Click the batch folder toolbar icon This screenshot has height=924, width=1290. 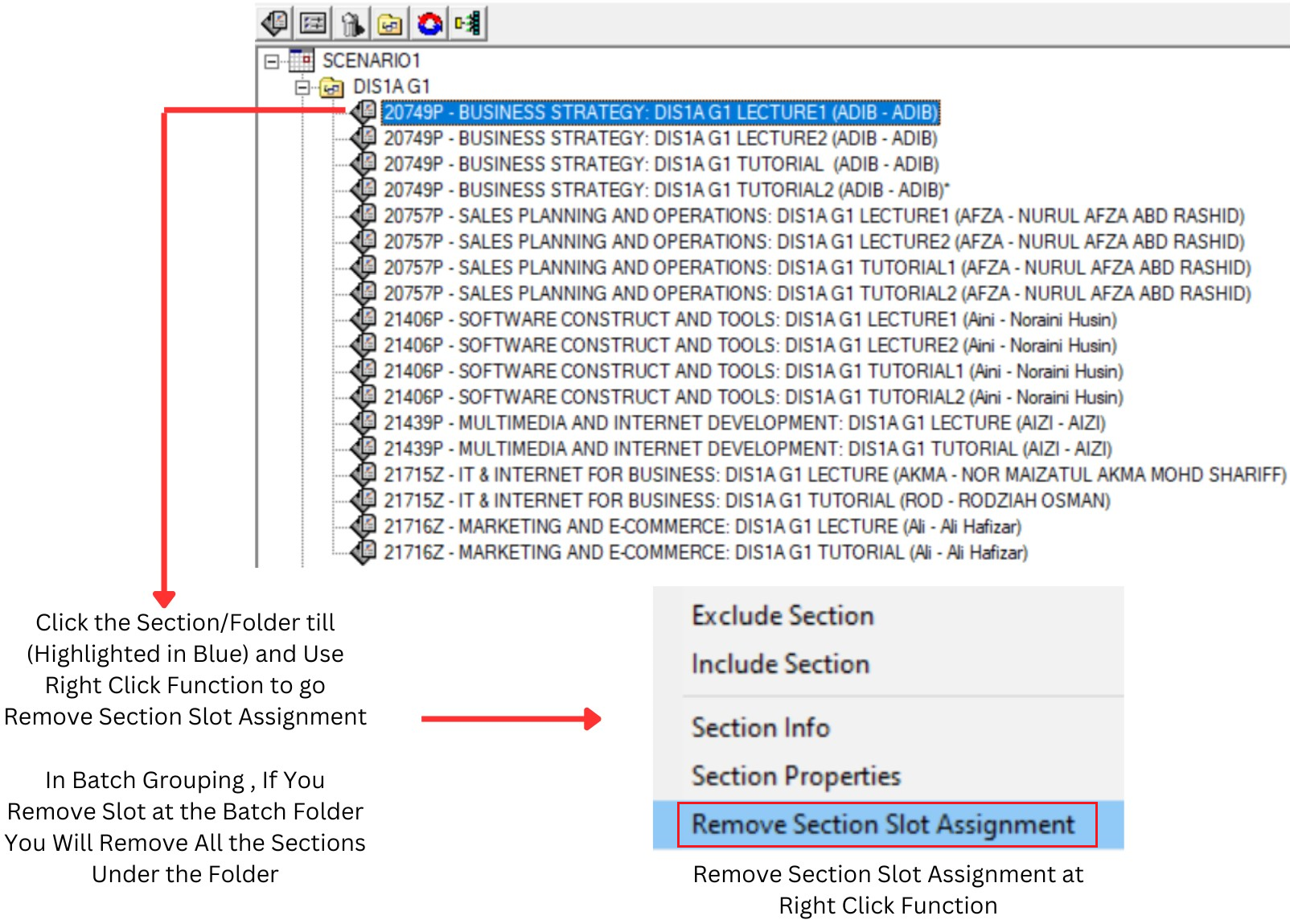(x=390, y=23)
